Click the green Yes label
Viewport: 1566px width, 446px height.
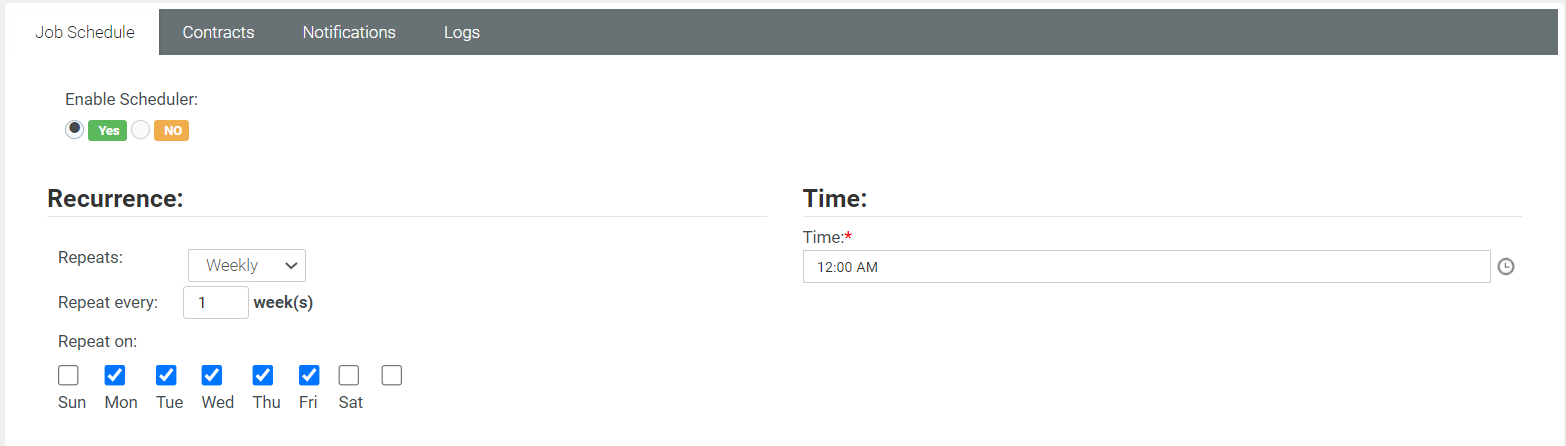point(108,130)
